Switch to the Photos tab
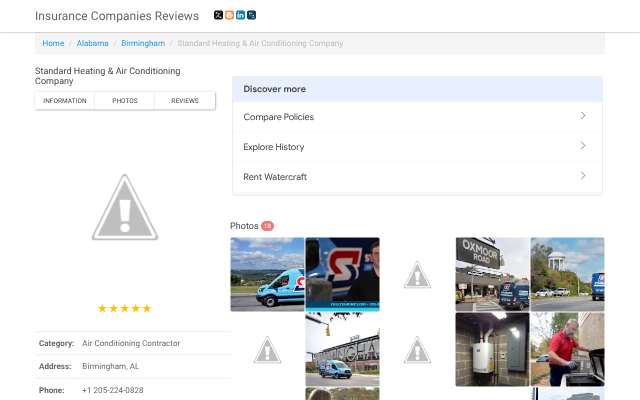The width and height of the screenshot is (640, 400). (x=125, y=101)
